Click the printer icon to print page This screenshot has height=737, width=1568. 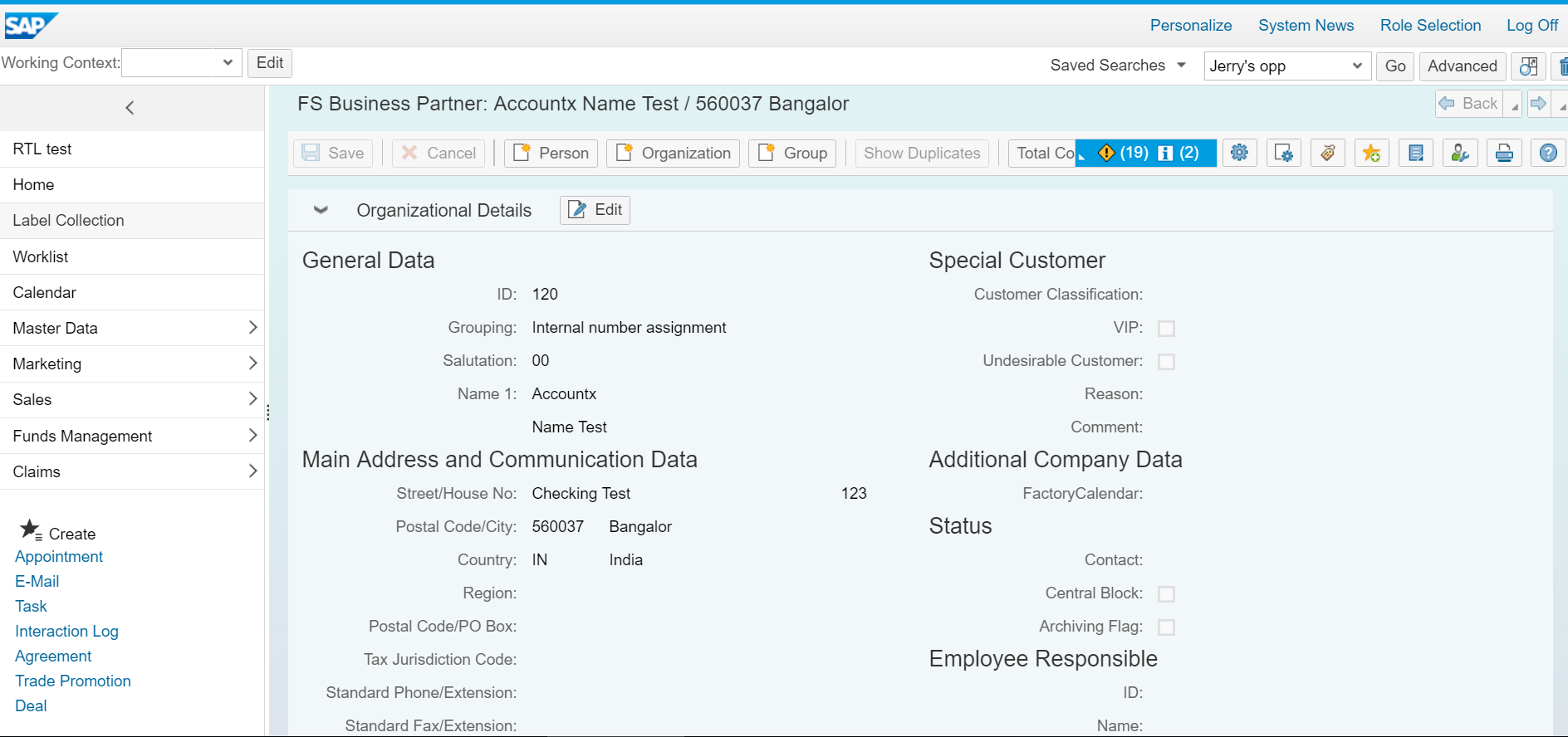[x=1504, y=153]
